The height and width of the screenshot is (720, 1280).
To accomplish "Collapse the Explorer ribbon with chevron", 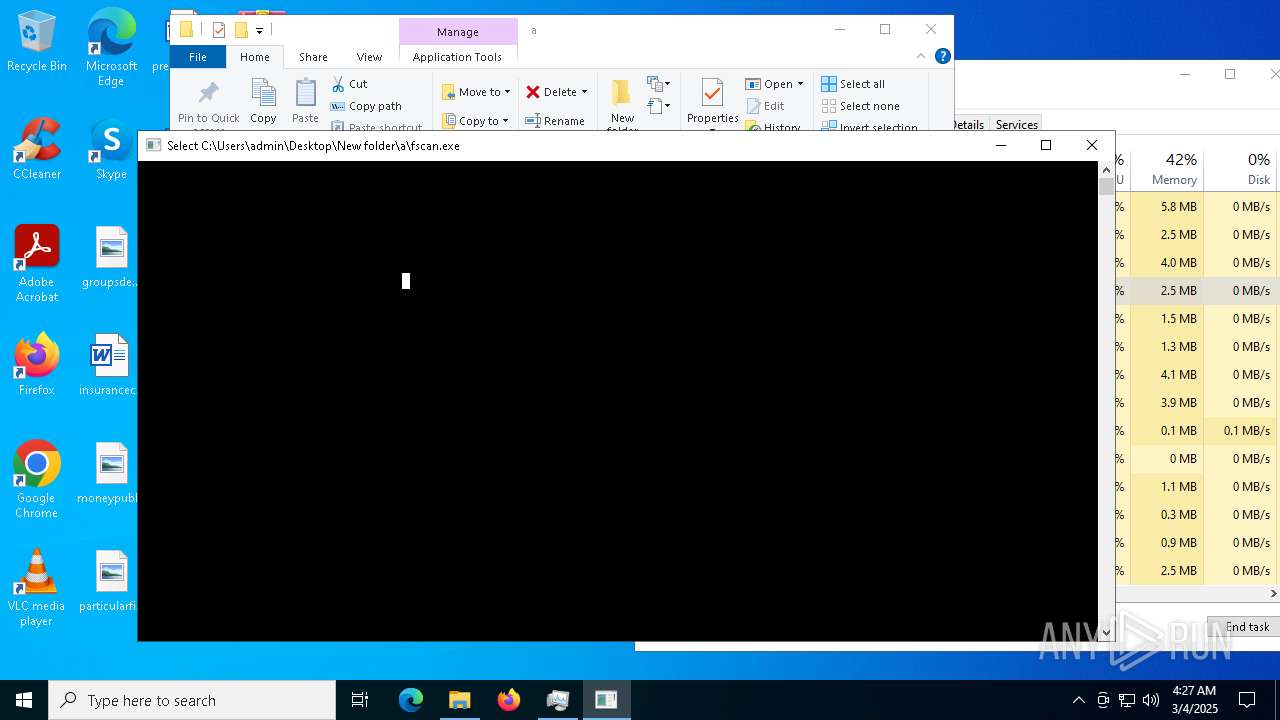I will tap(921, 56).
